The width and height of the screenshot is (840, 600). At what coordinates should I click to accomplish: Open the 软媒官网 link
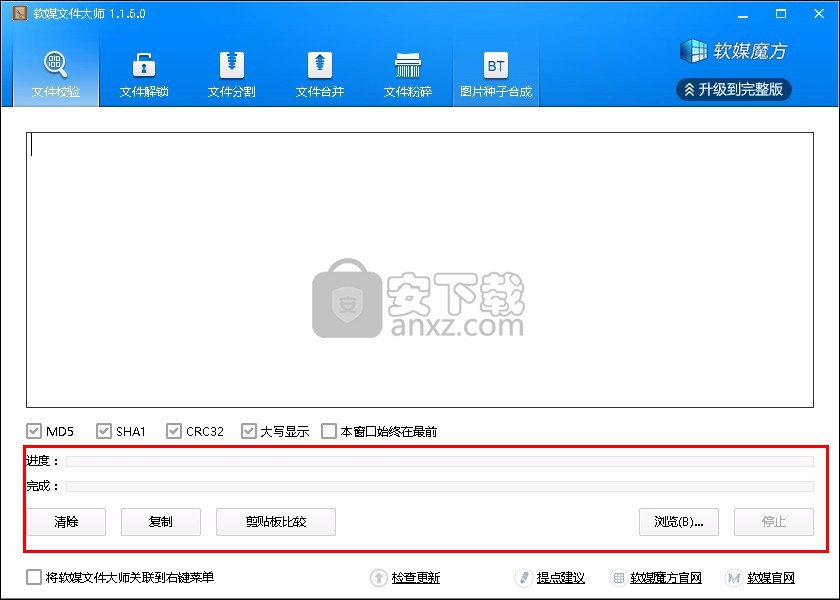pyautogui.click(x=771, y=578)
